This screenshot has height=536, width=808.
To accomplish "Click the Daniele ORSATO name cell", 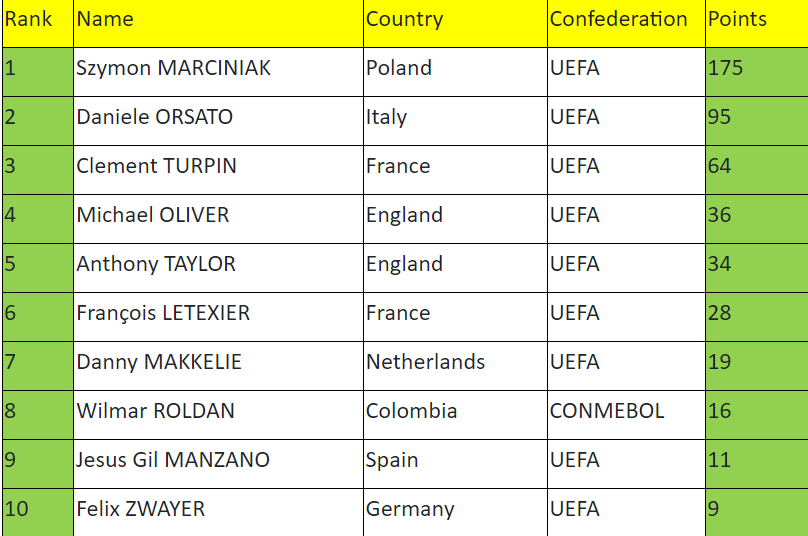I will tap(218, 121).
